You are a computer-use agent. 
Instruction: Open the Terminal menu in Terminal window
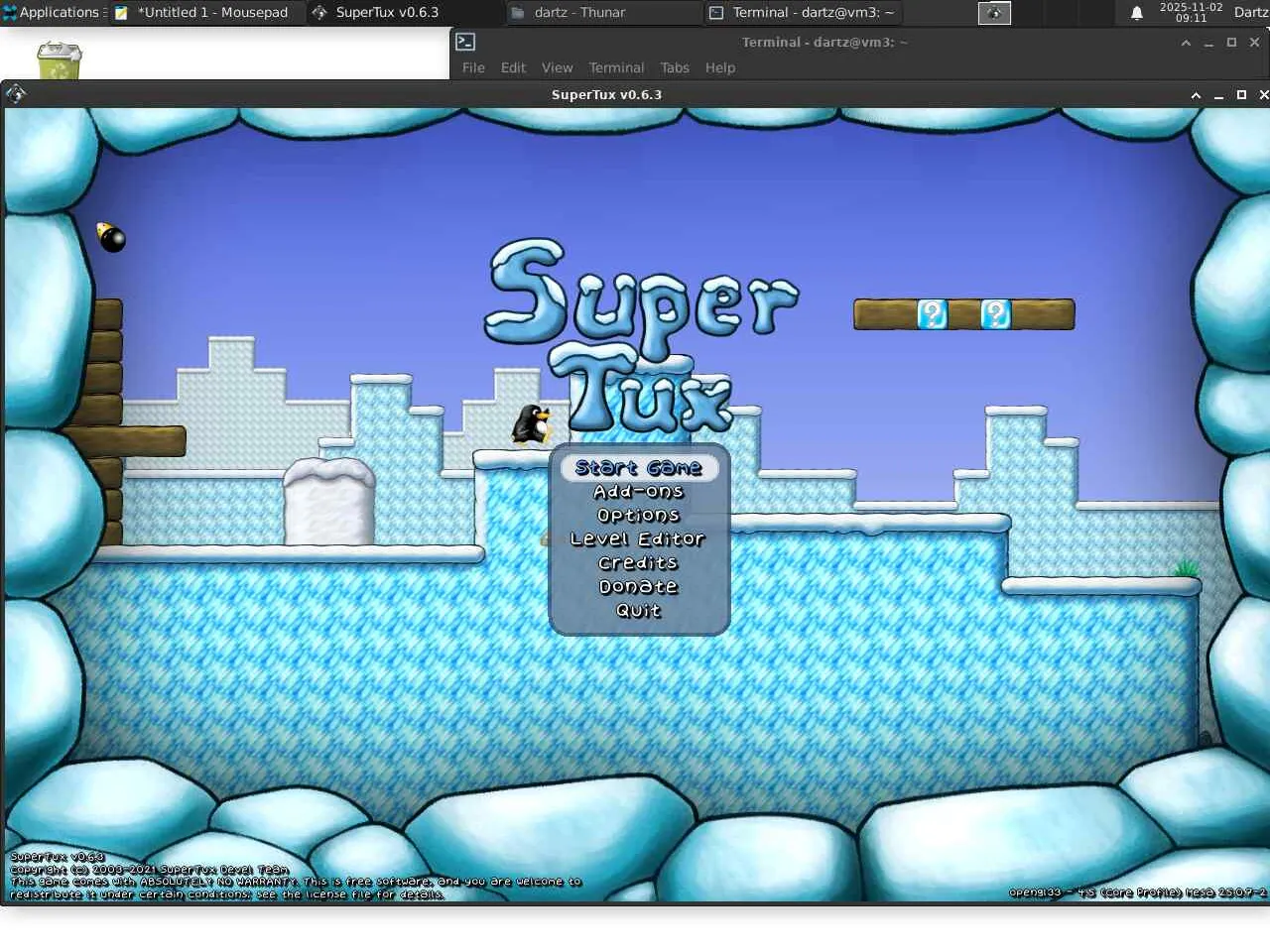pyautogui.click(x=616, y=67)
